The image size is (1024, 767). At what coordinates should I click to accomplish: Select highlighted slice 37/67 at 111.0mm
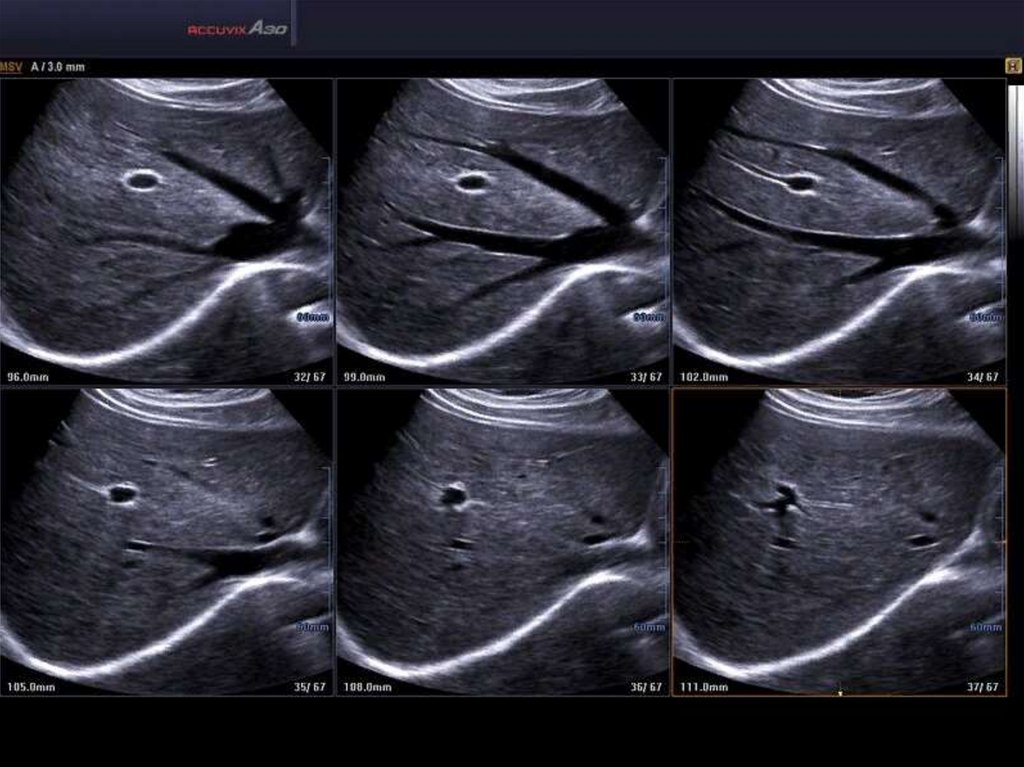[x=839, y=542]
